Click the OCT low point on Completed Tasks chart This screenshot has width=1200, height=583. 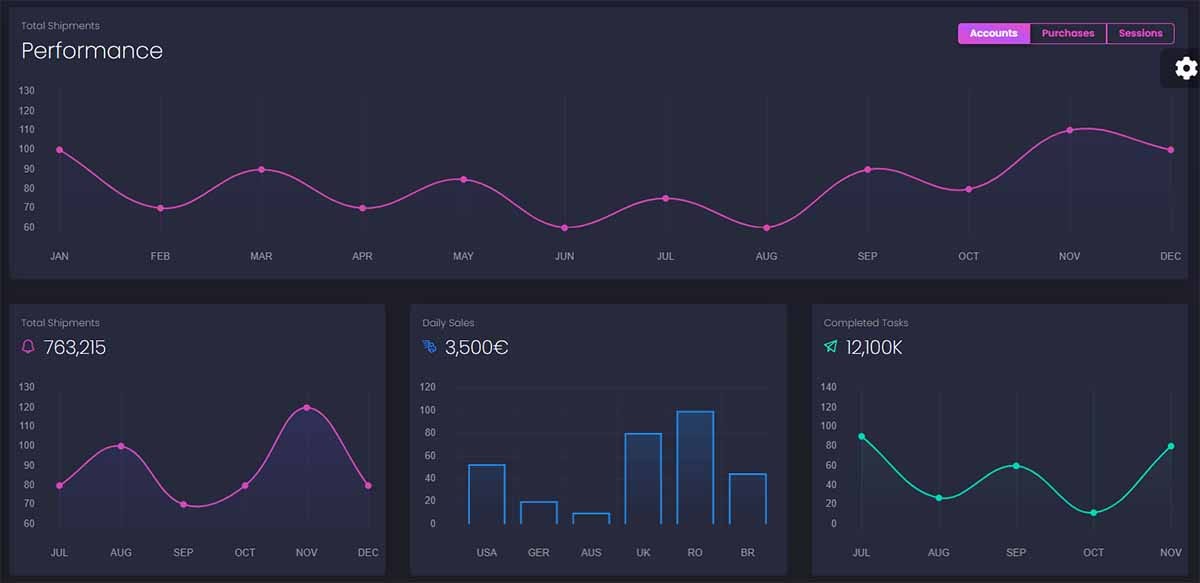click(1093, 512)
